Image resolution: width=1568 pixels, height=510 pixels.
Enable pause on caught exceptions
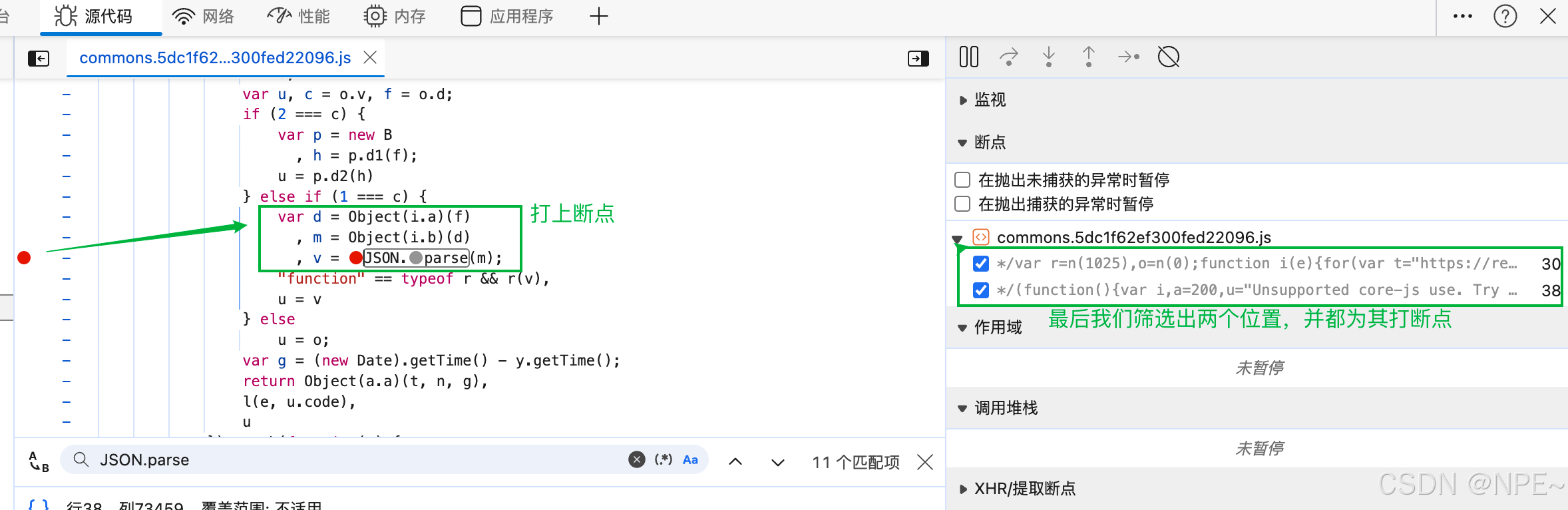pos(962,204)
